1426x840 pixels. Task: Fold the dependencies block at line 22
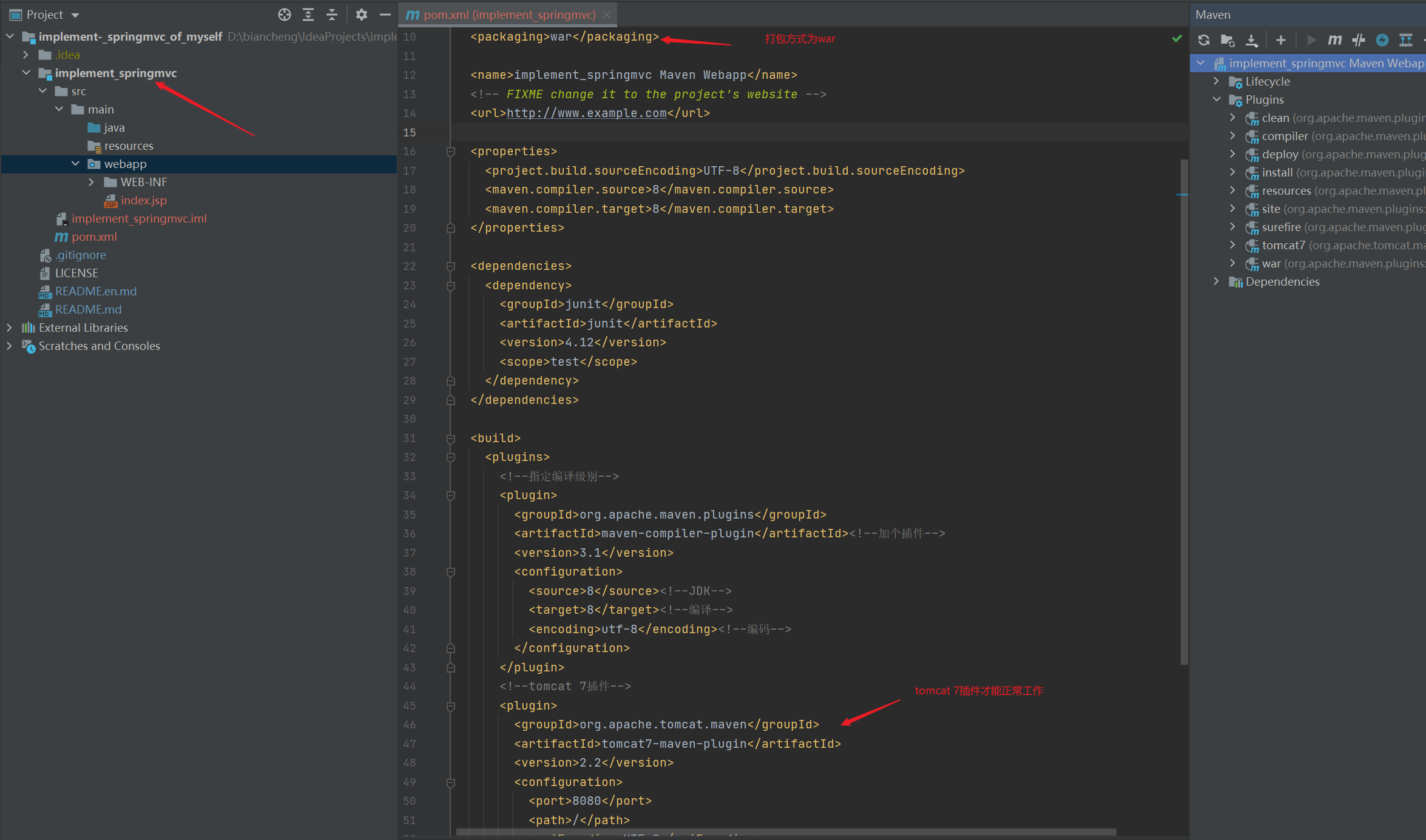pos(451,266)
